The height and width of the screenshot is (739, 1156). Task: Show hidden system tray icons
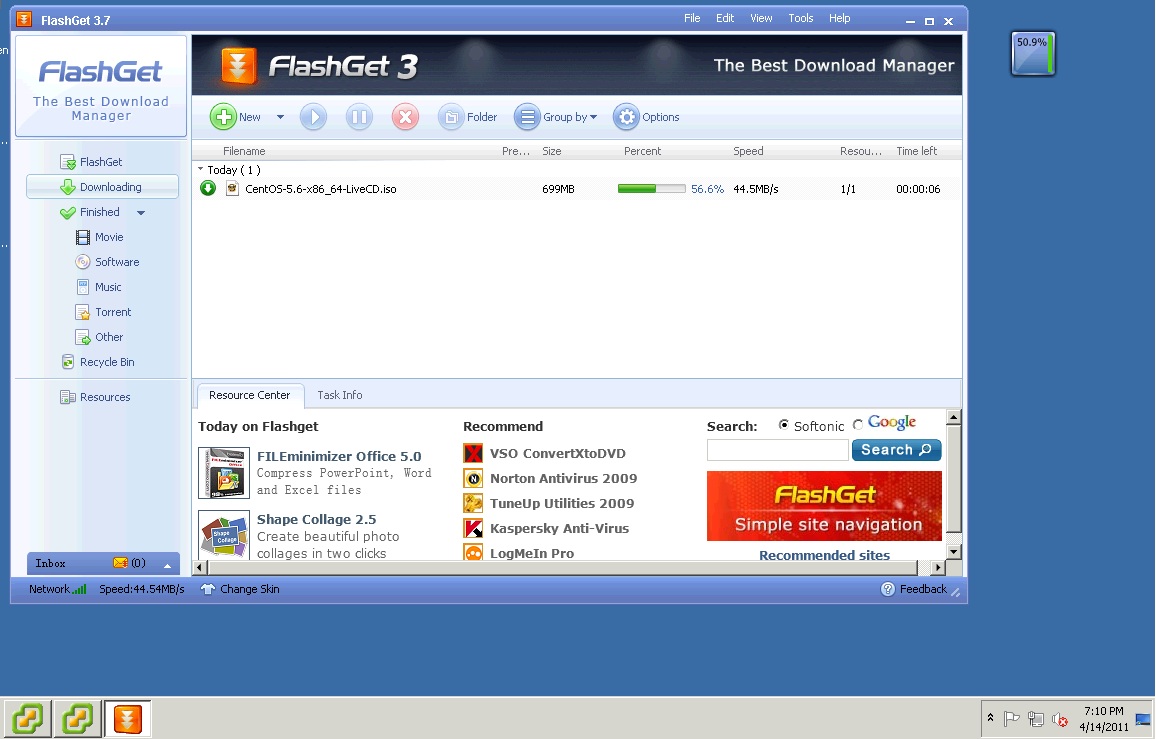point(990,717)
